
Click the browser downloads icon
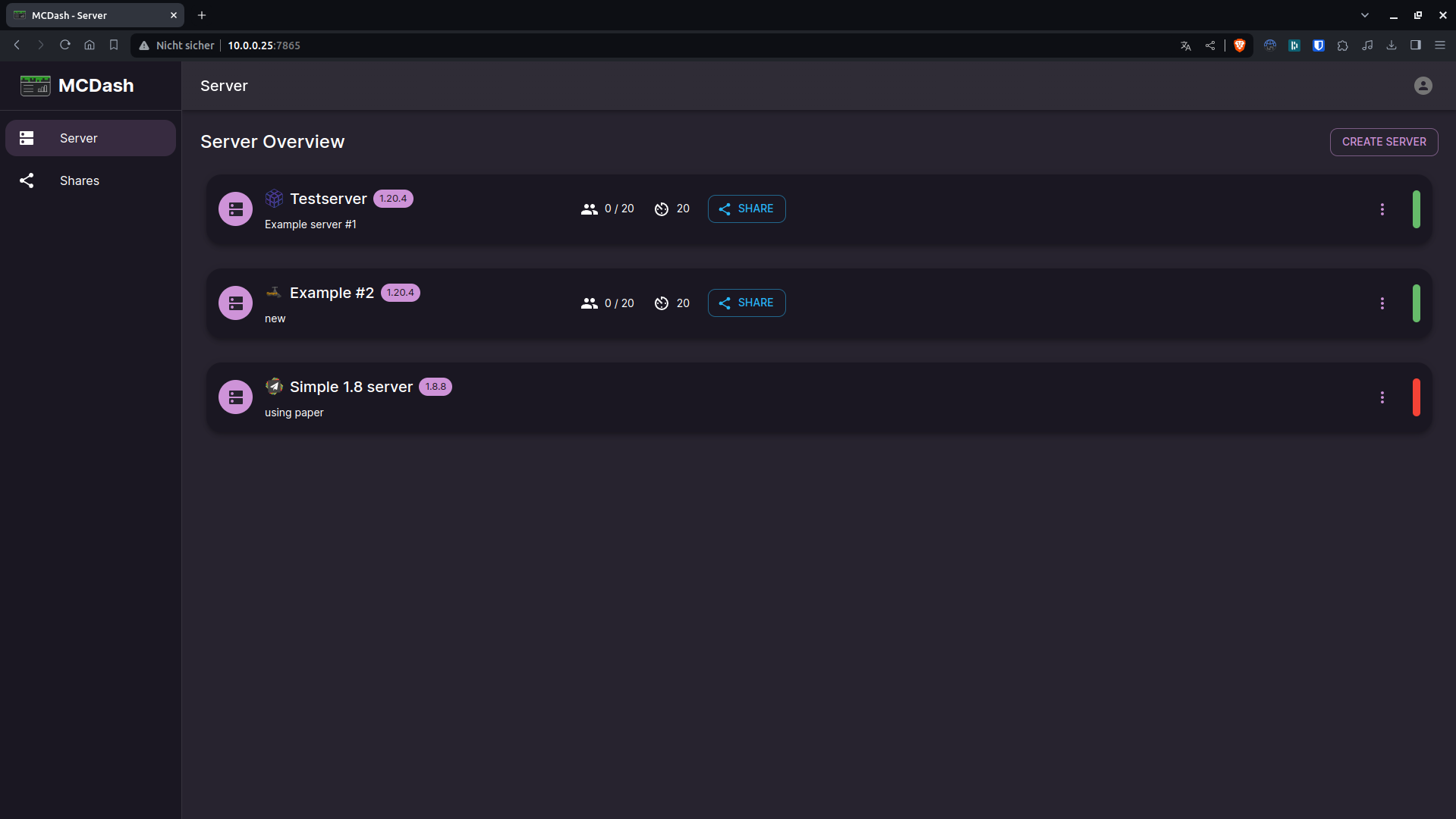(x=1392, y=45)
